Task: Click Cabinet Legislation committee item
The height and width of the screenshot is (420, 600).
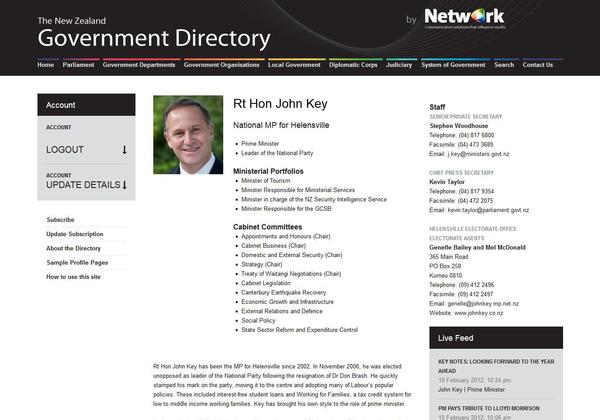Action: pyautogui.click(x=266, y=283)
